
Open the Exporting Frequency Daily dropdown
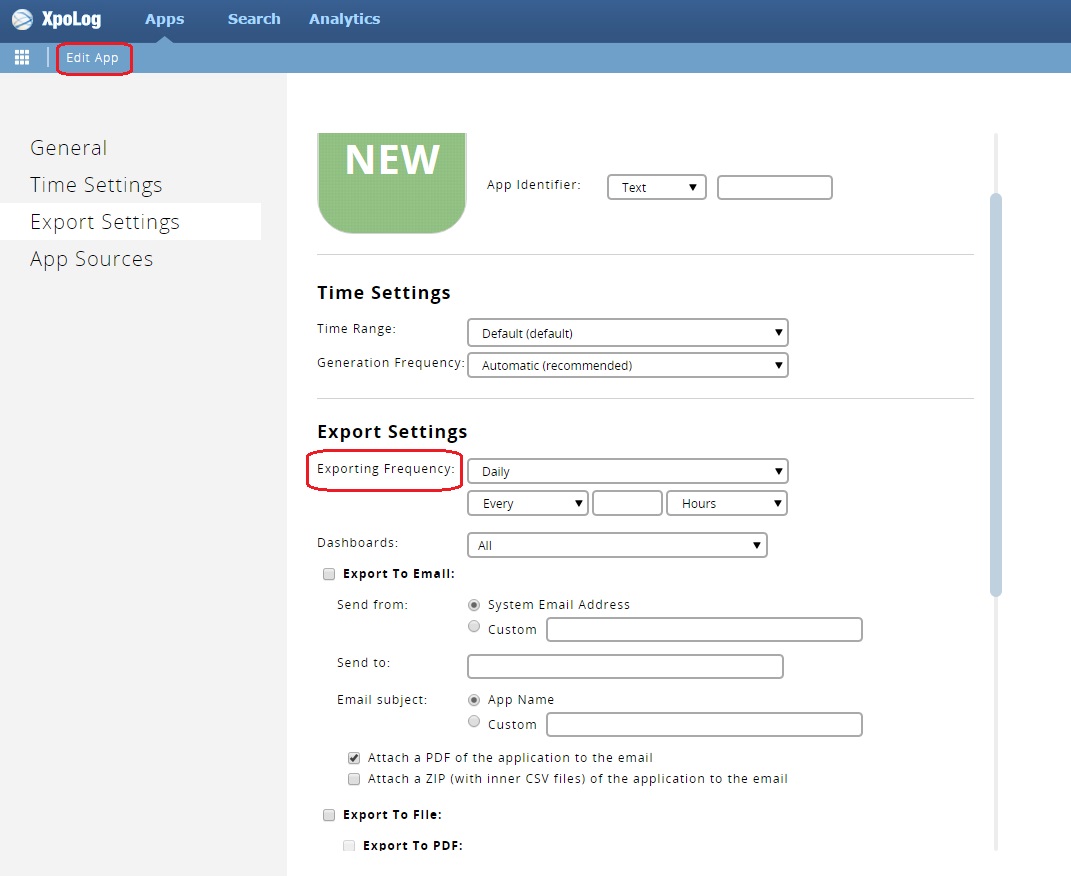[x=627, y=471]
